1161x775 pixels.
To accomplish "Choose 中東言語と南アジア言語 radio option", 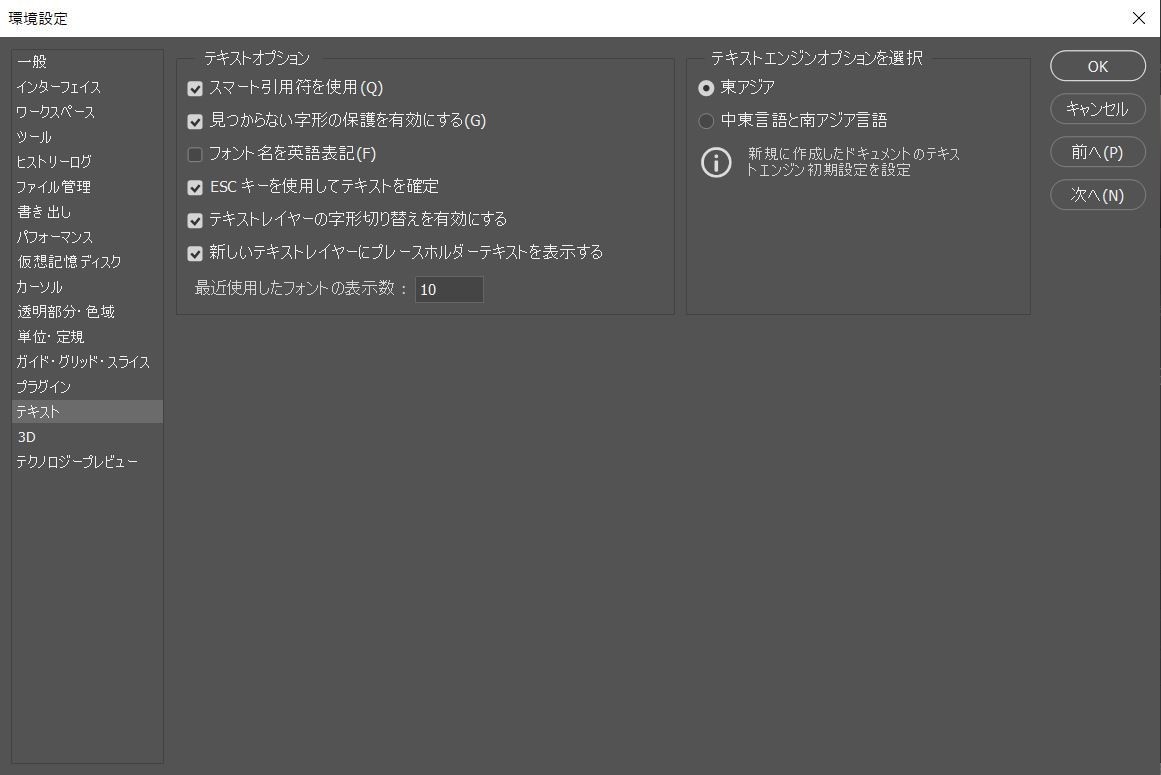I will tap(706, 121).
